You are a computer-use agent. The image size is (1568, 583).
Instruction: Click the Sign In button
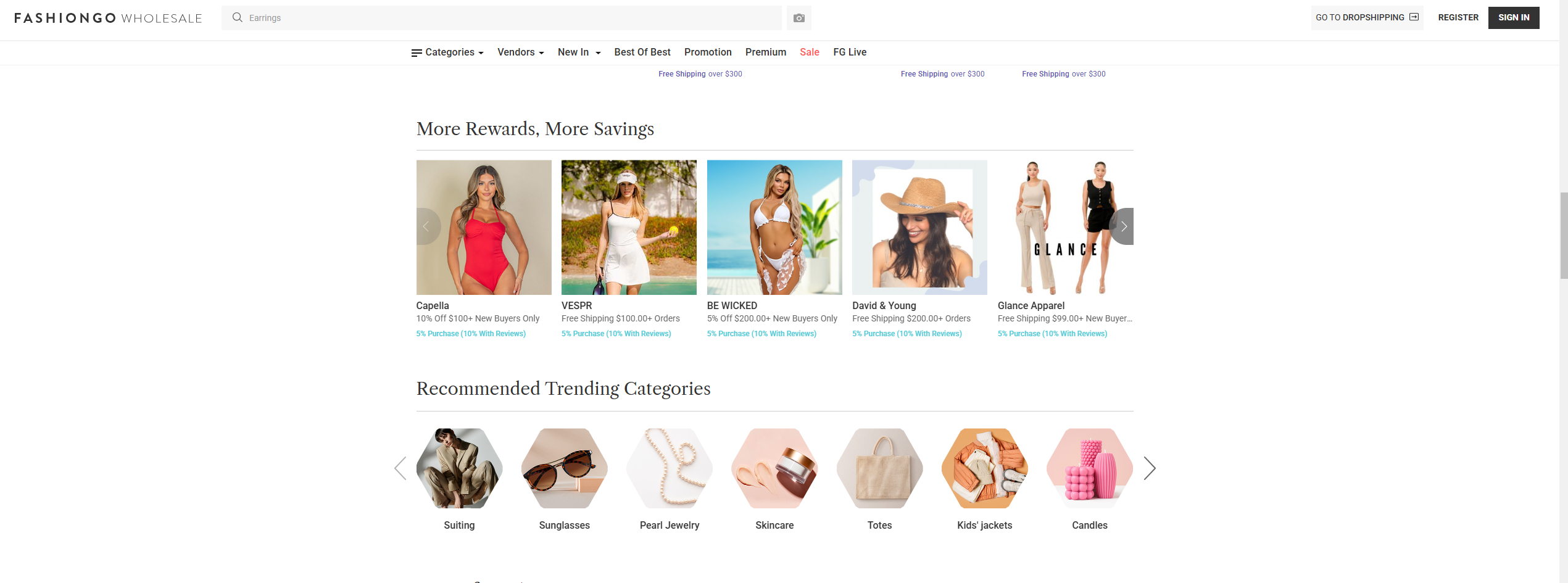tap(1514, 17)
